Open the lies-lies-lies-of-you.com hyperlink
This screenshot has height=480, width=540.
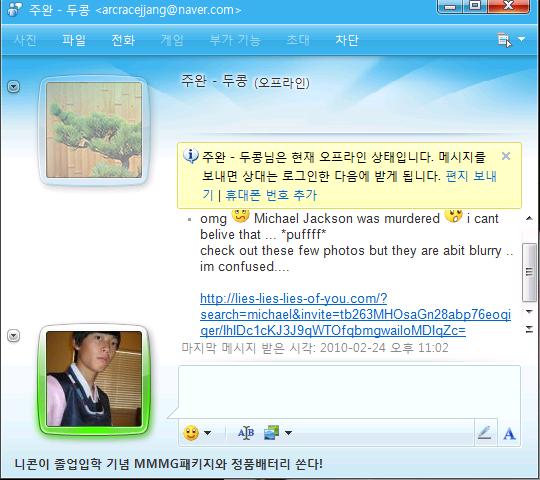click(x=355, y=314)
